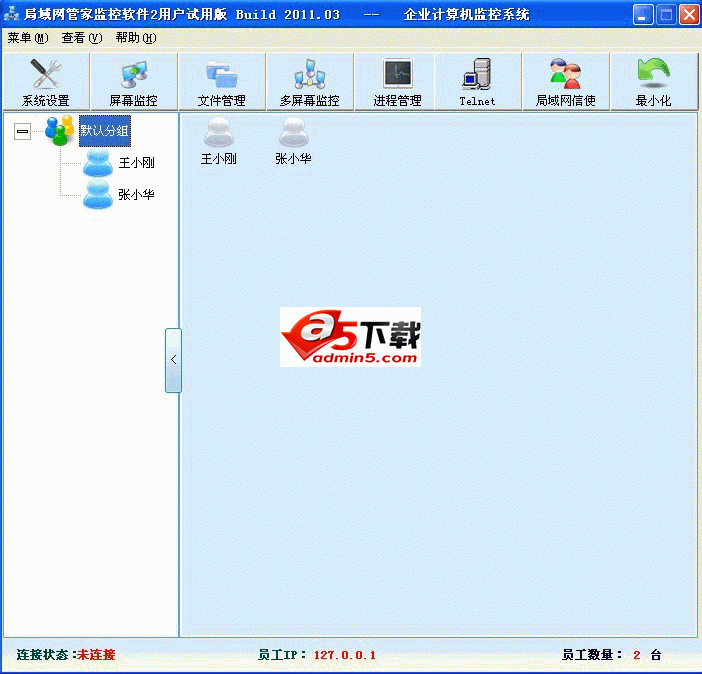
Task: Select 王小刚 name in the tree
Action: pos(137,163)
